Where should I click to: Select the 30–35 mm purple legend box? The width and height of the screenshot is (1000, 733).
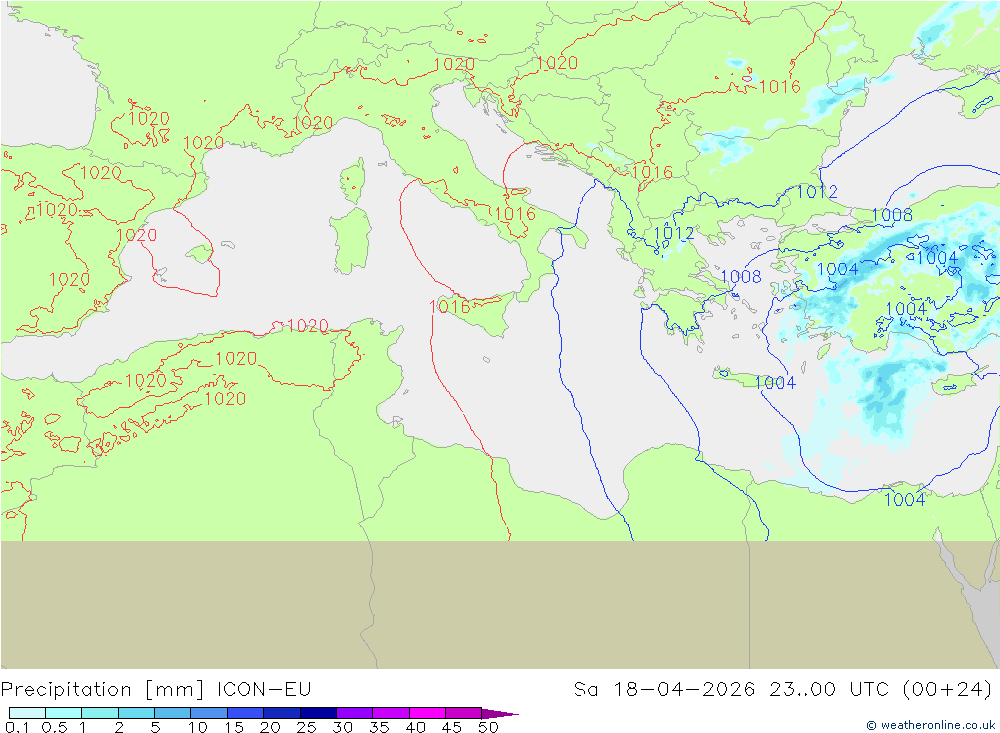coord(355,713)
